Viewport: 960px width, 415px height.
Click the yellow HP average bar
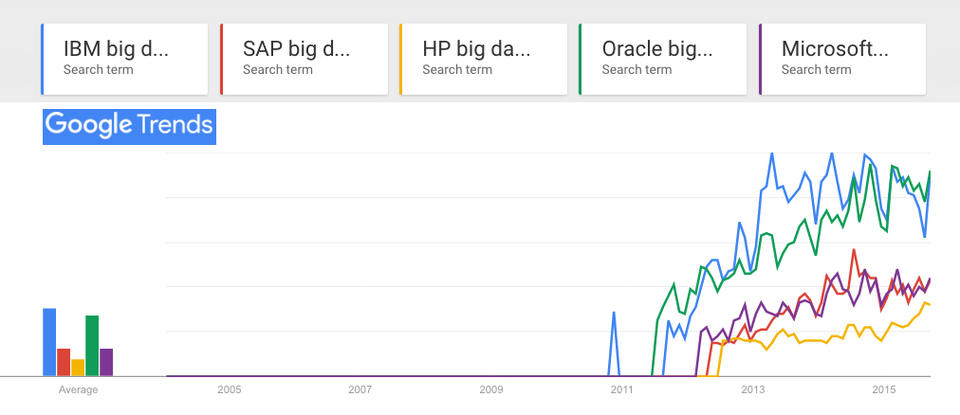[78, 367]
